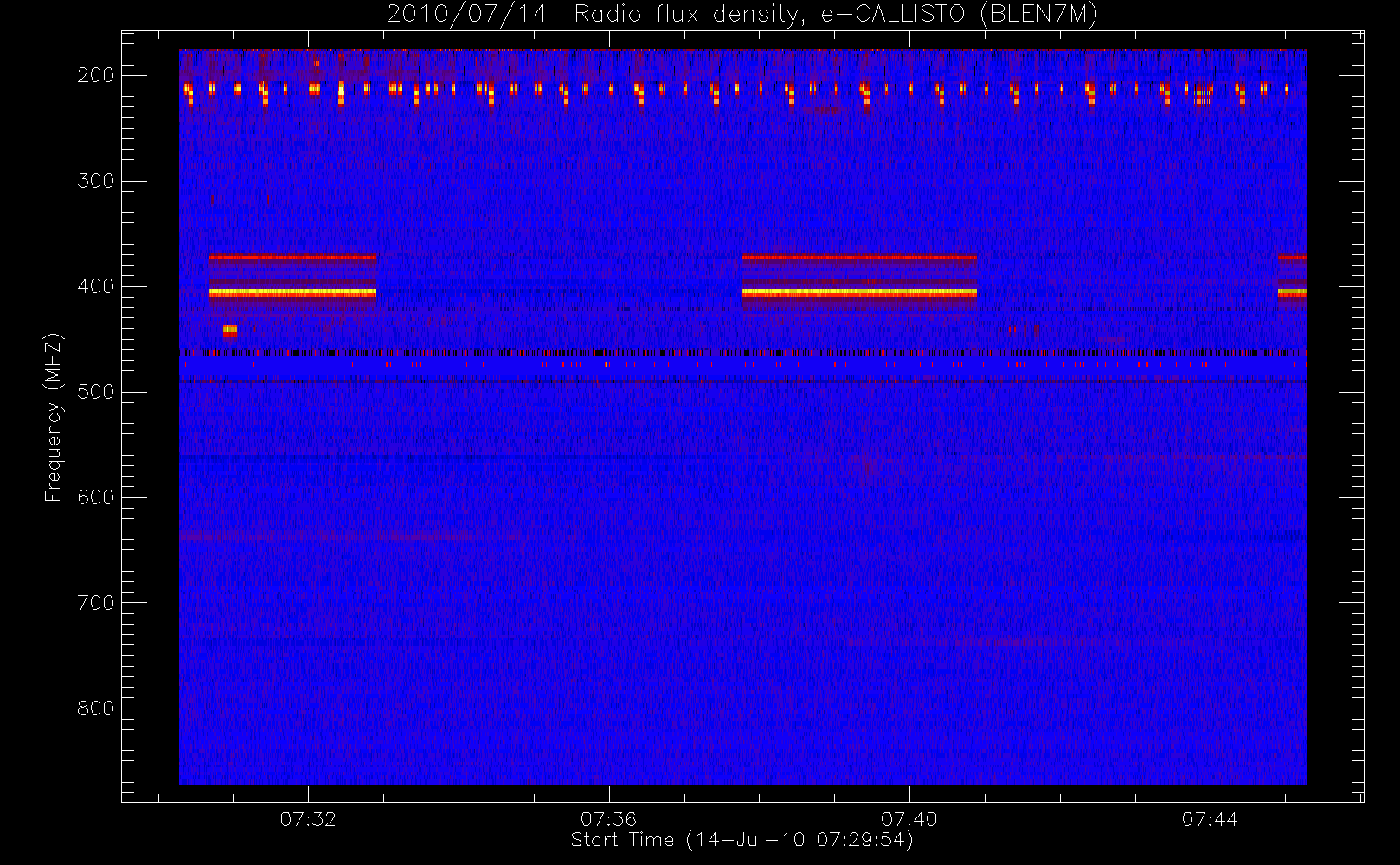
Task: Click the 400 frequency tick label
Action: tap(96, 286)
